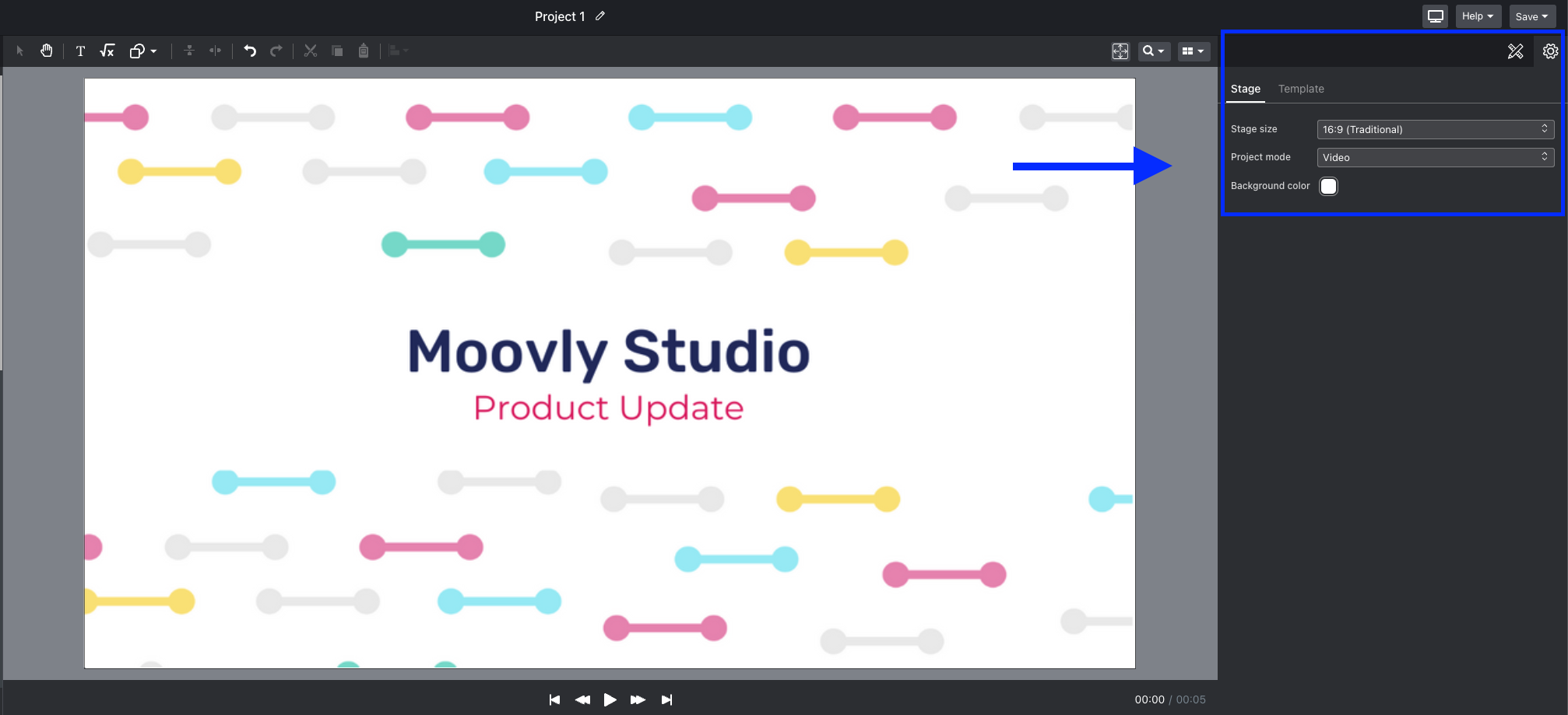
Task: Activate the hand pan tool
Action: (x=47, y=51)
